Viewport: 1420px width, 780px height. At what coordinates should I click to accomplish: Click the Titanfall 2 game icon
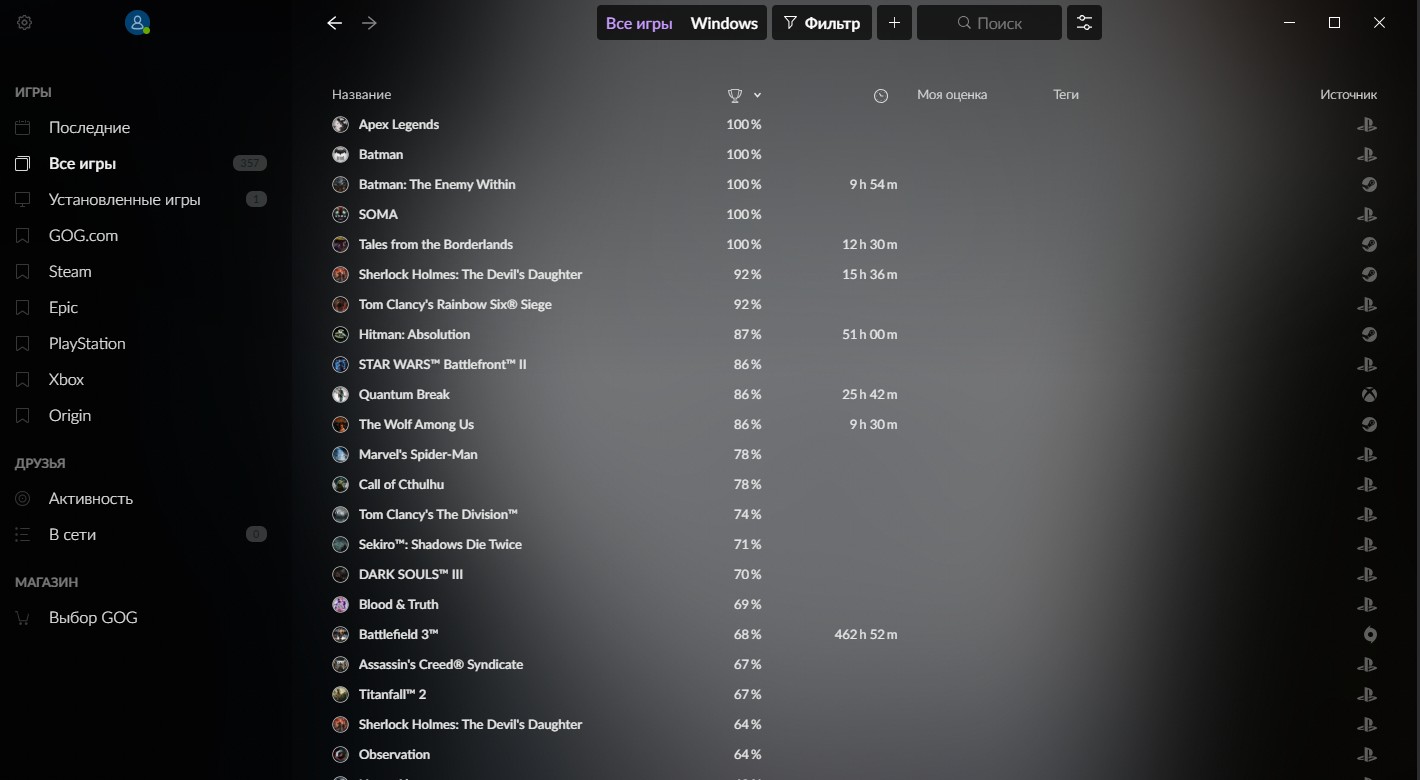(x=340, y=695)
